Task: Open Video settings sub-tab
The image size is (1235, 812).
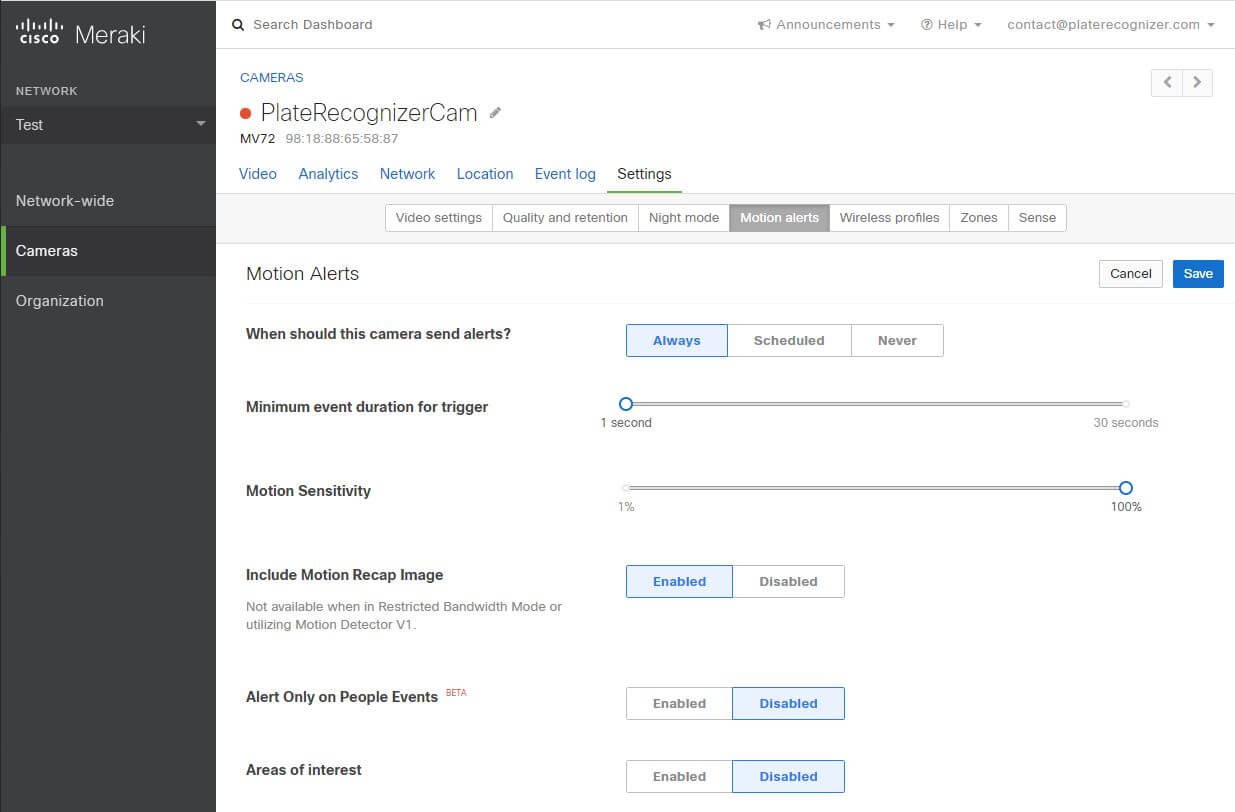Action: [x=439, y=217]
